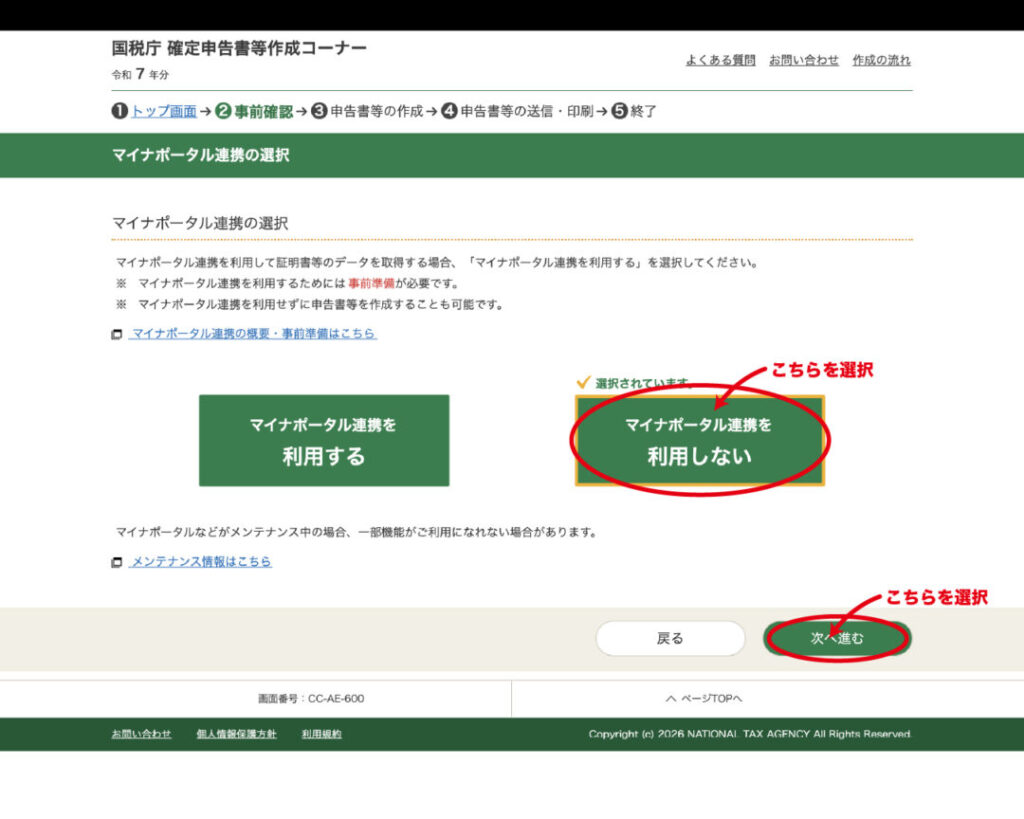Open 作成の流れ in the header
This screenshot has width=1024, height=819.
(x=881, y=60)
